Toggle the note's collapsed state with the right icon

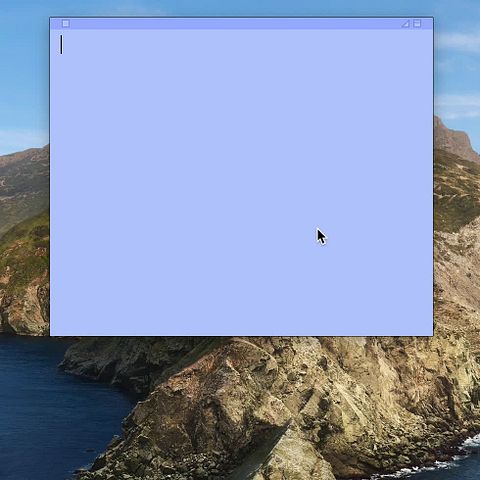tap(417, 23)
